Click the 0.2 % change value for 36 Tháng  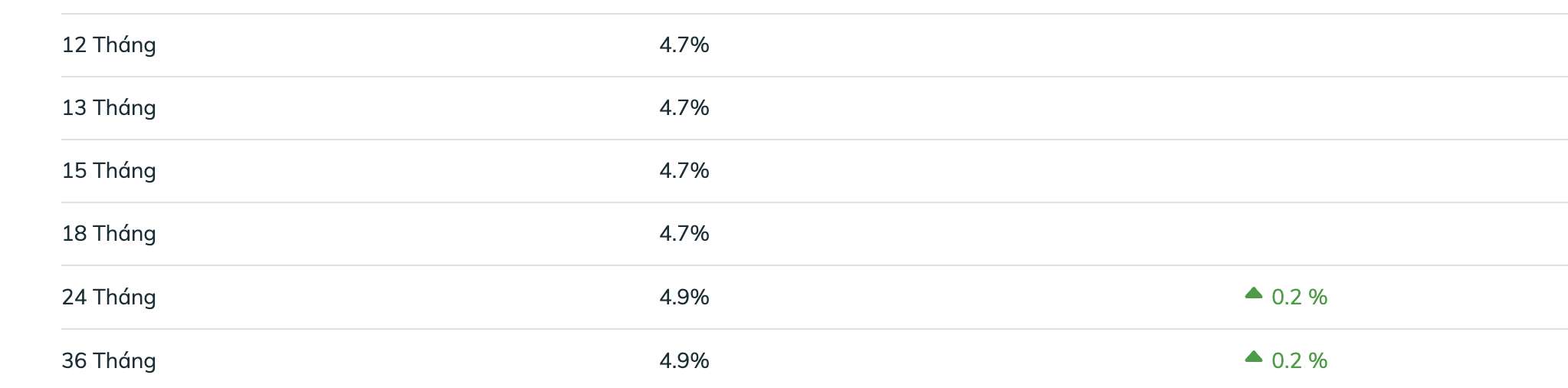[1299, 361]
